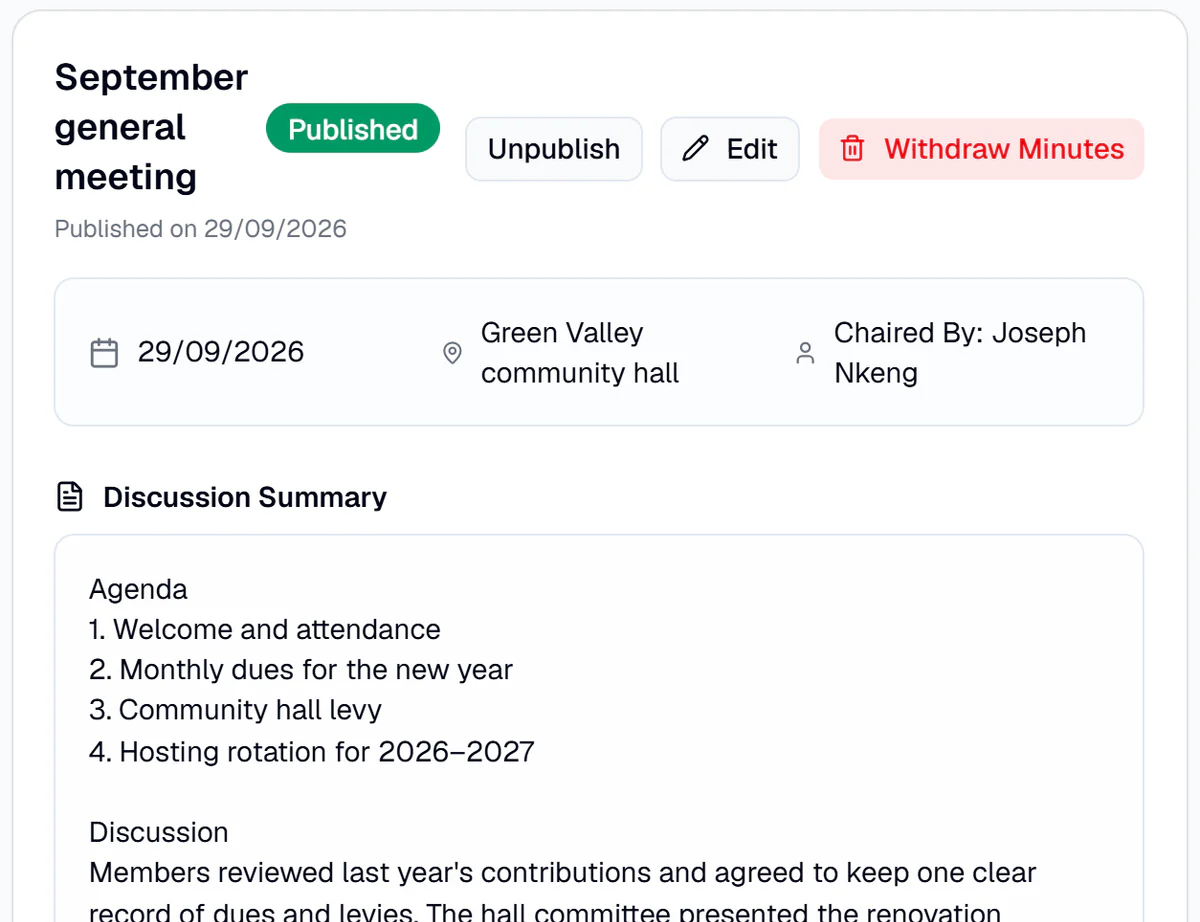
Task: Click the 'Agenda' line in summary
Action: pyautogui.click(x=138, y=589)
